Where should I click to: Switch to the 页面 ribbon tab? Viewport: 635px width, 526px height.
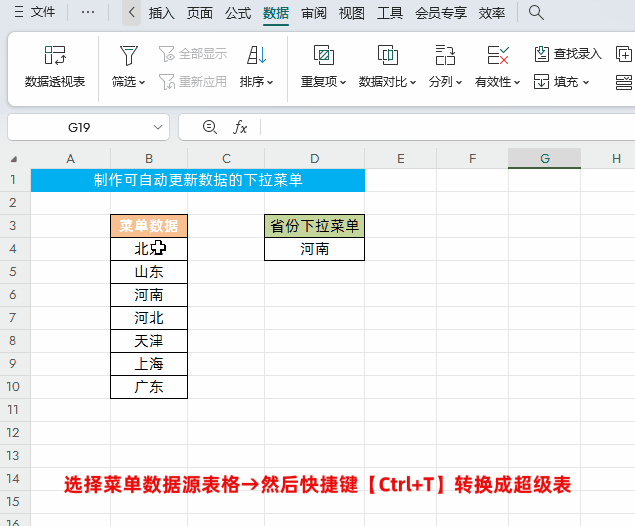[200, 13]
